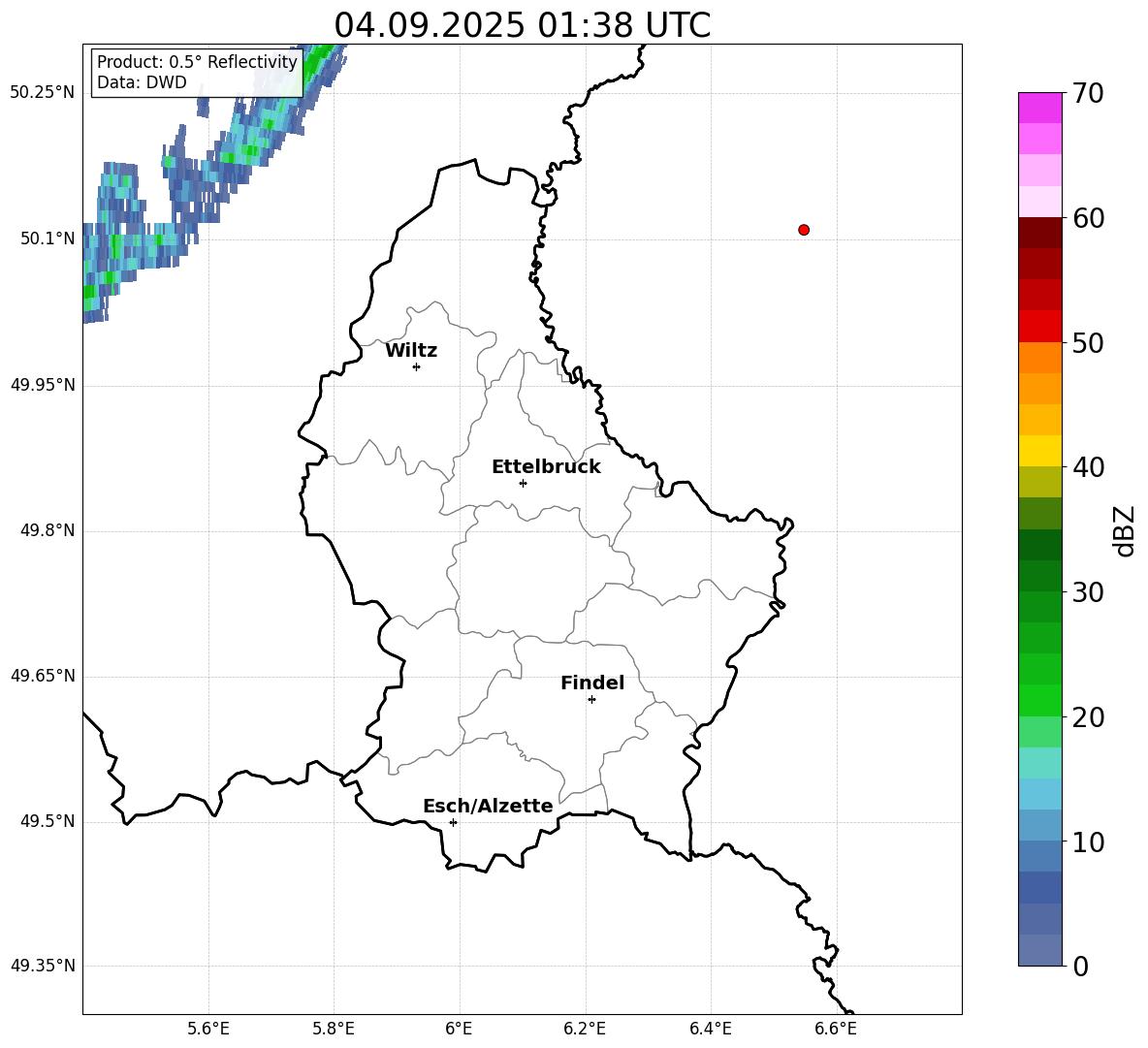Click the Data: DWD text
The height and width of the screenshot is (1048, 1148).
(142, 82)
